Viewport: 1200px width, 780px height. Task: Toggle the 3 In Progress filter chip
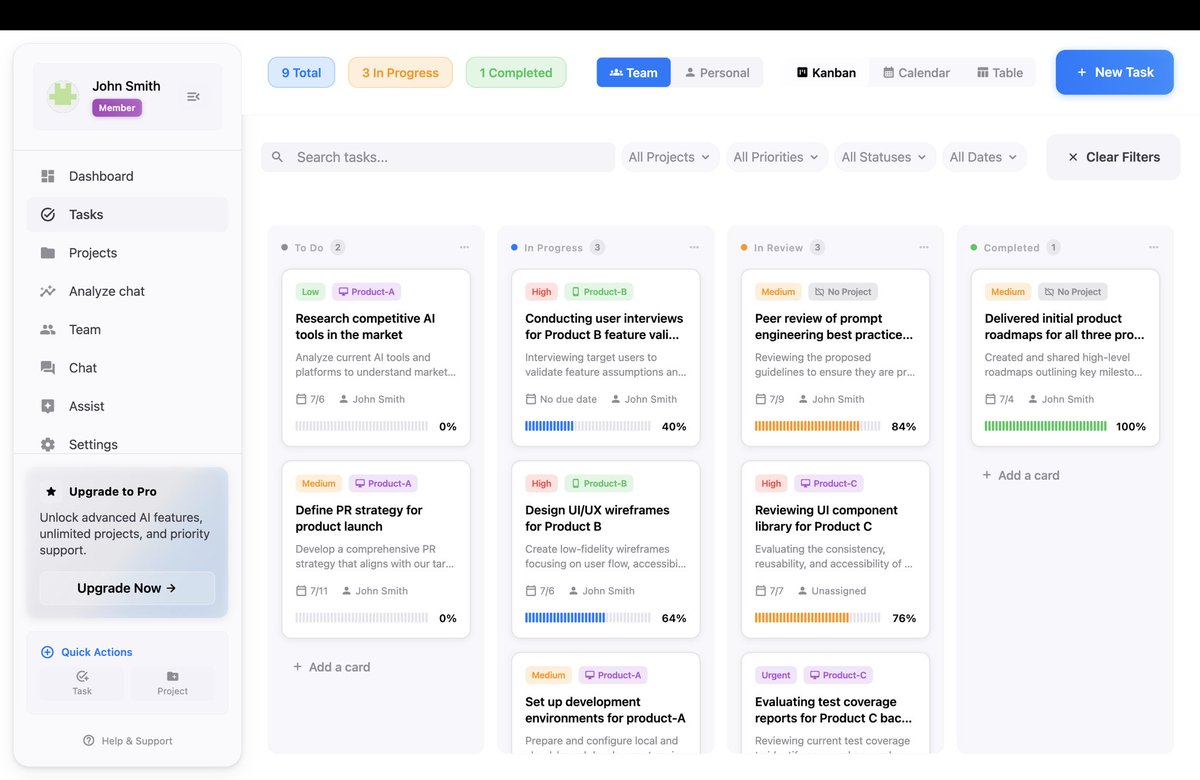pos(400,72)
